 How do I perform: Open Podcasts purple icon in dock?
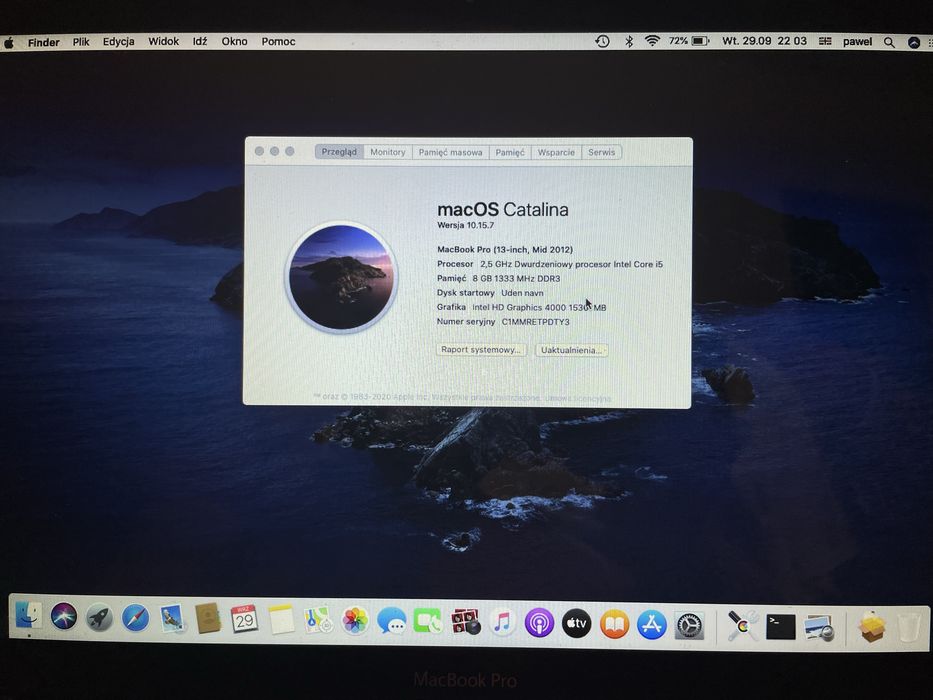(x=539, y=623)
